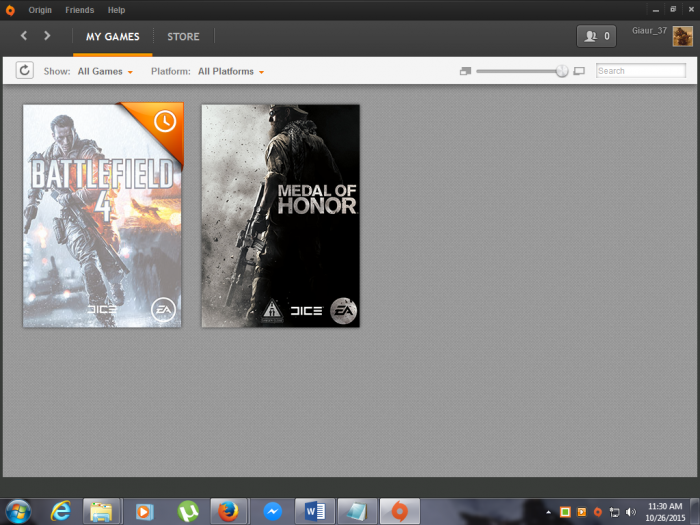Screen dimensions: 700x525
Task: Click the small tile size icon
Action: pos(465,71)
